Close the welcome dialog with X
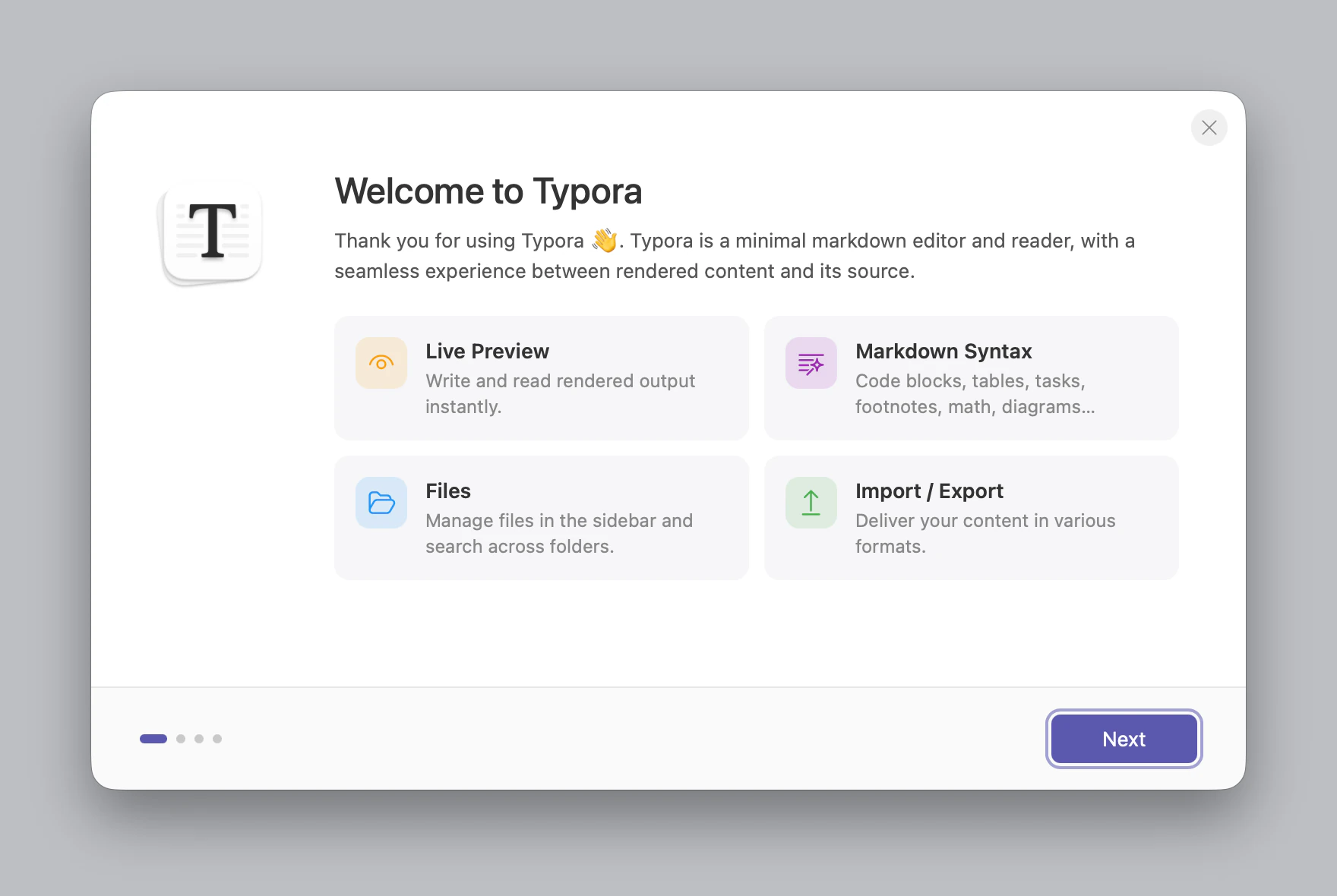1337x896 pixels. click(x=1209, y=128)
